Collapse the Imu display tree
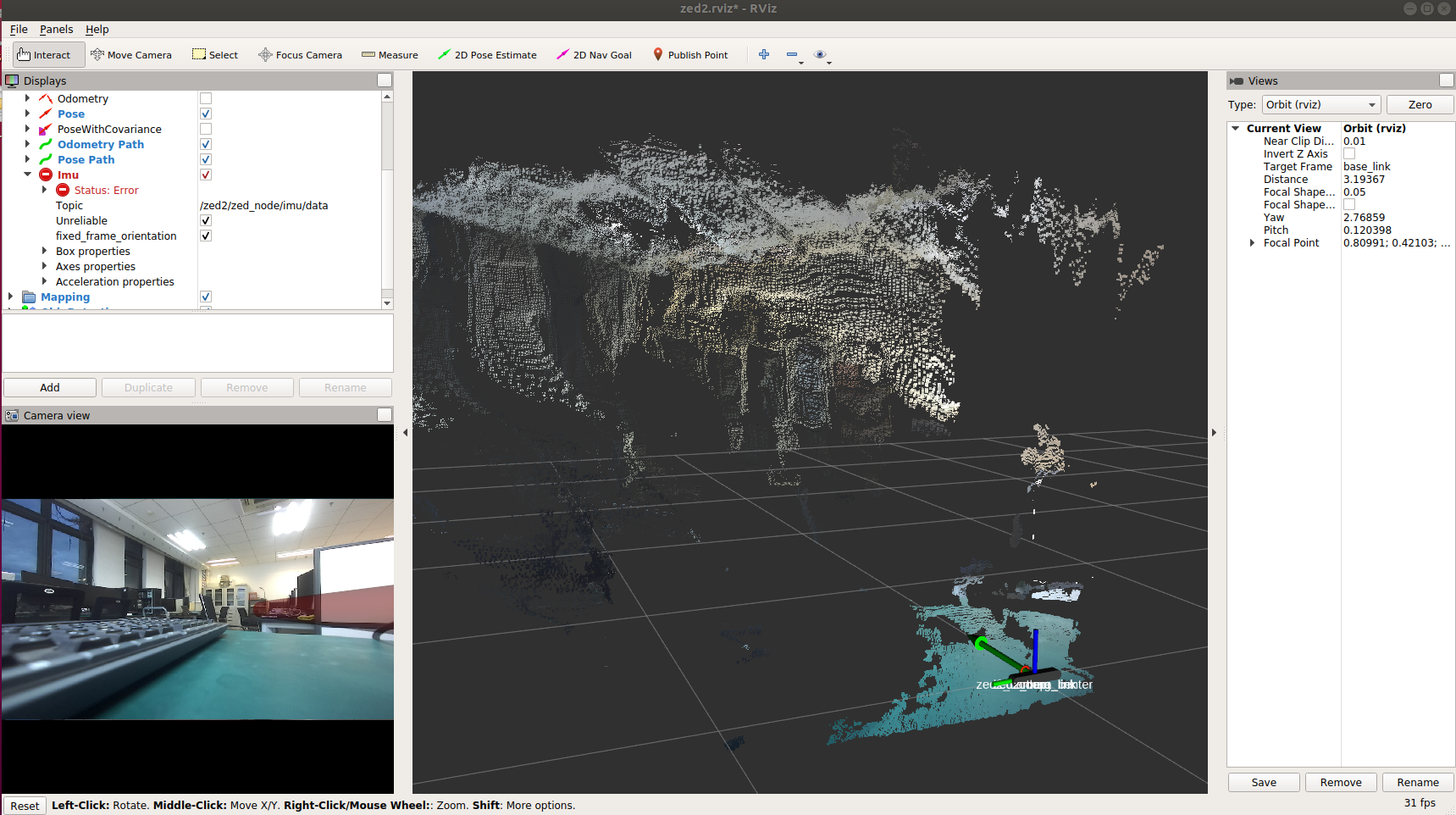Image resolution: width=1456 pixels, height=815 pixels. click(x=27, y=175)
